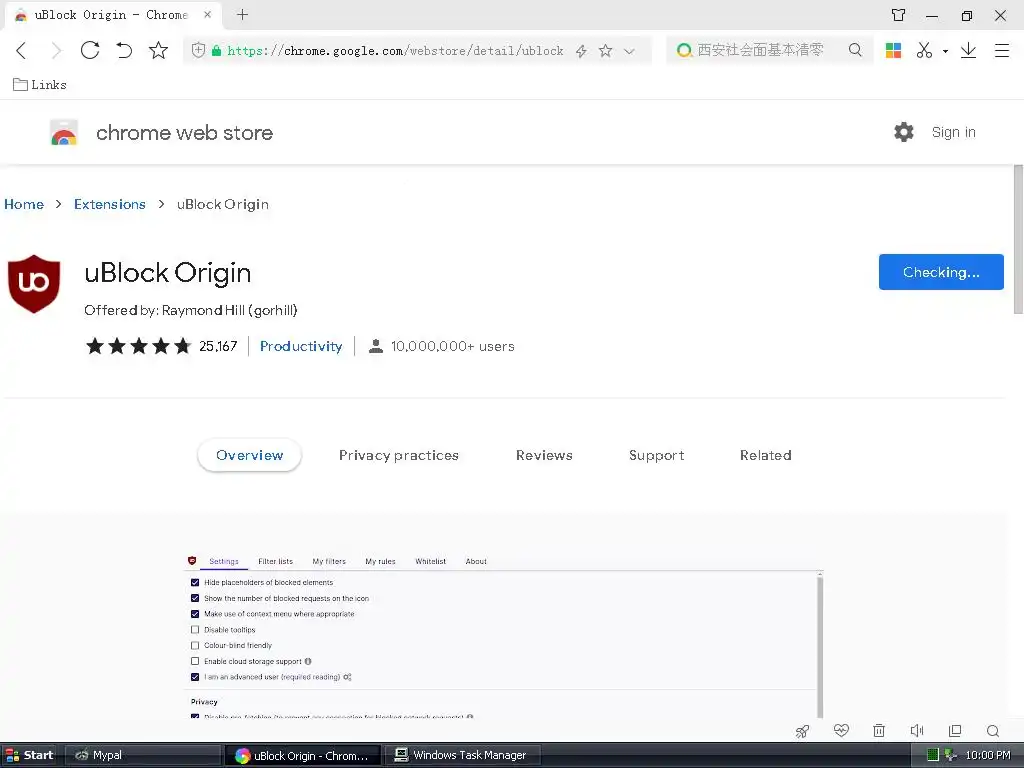
Task: Click the search magnifier icon in search box
Action: (x=855, y=50)
